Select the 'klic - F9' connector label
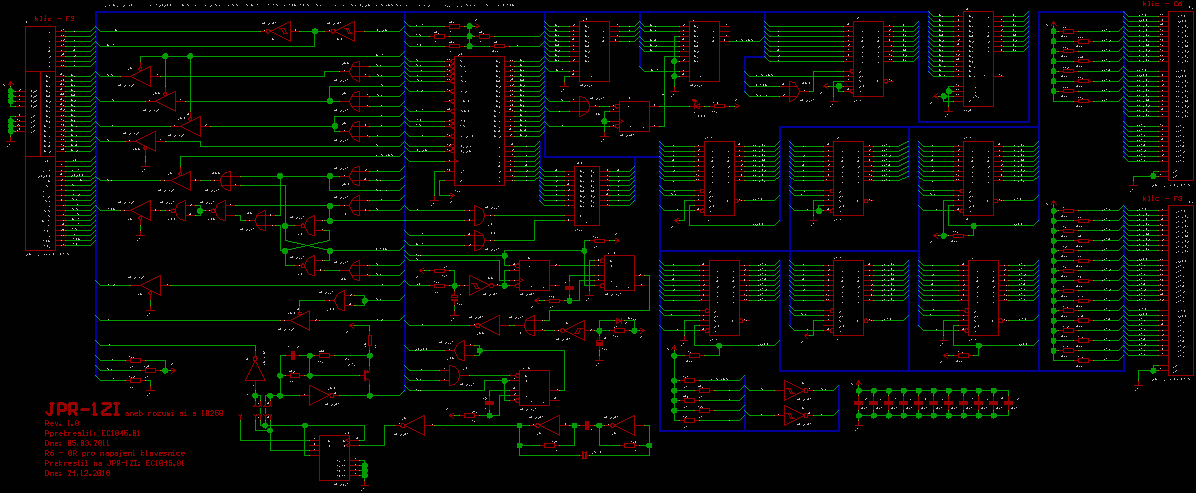 [1161, 199]
